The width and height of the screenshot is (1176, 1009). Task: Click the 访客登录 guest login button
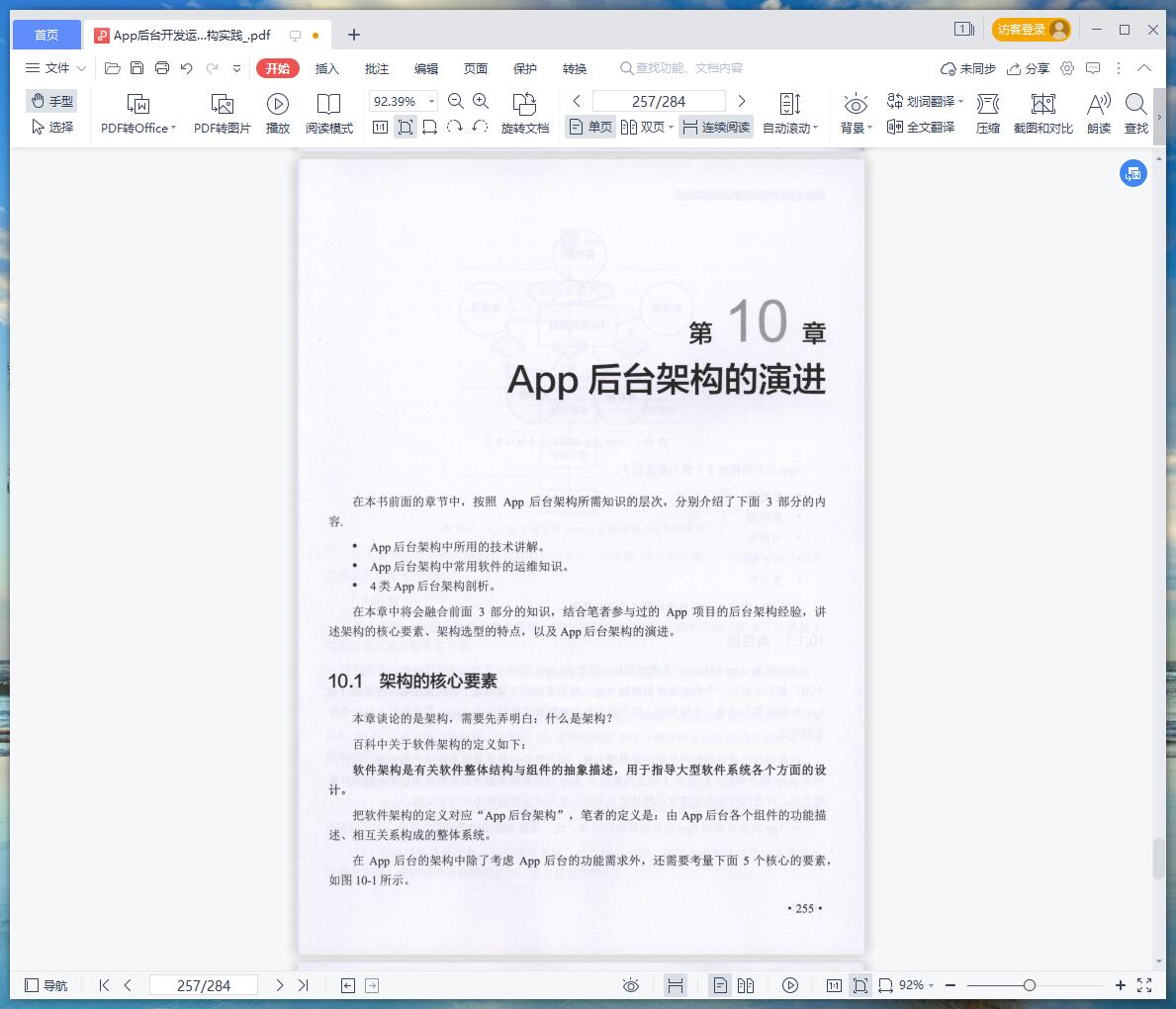click(1032, 30)
